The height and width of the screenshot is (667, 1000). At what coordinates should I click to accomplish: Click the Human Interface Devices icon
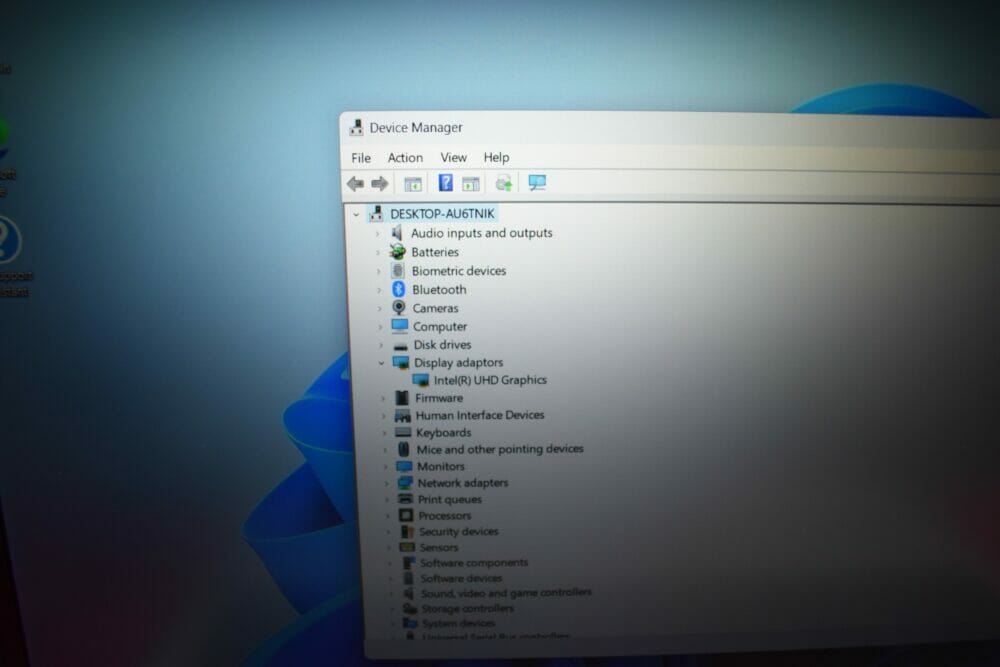(x=402, y=416)
